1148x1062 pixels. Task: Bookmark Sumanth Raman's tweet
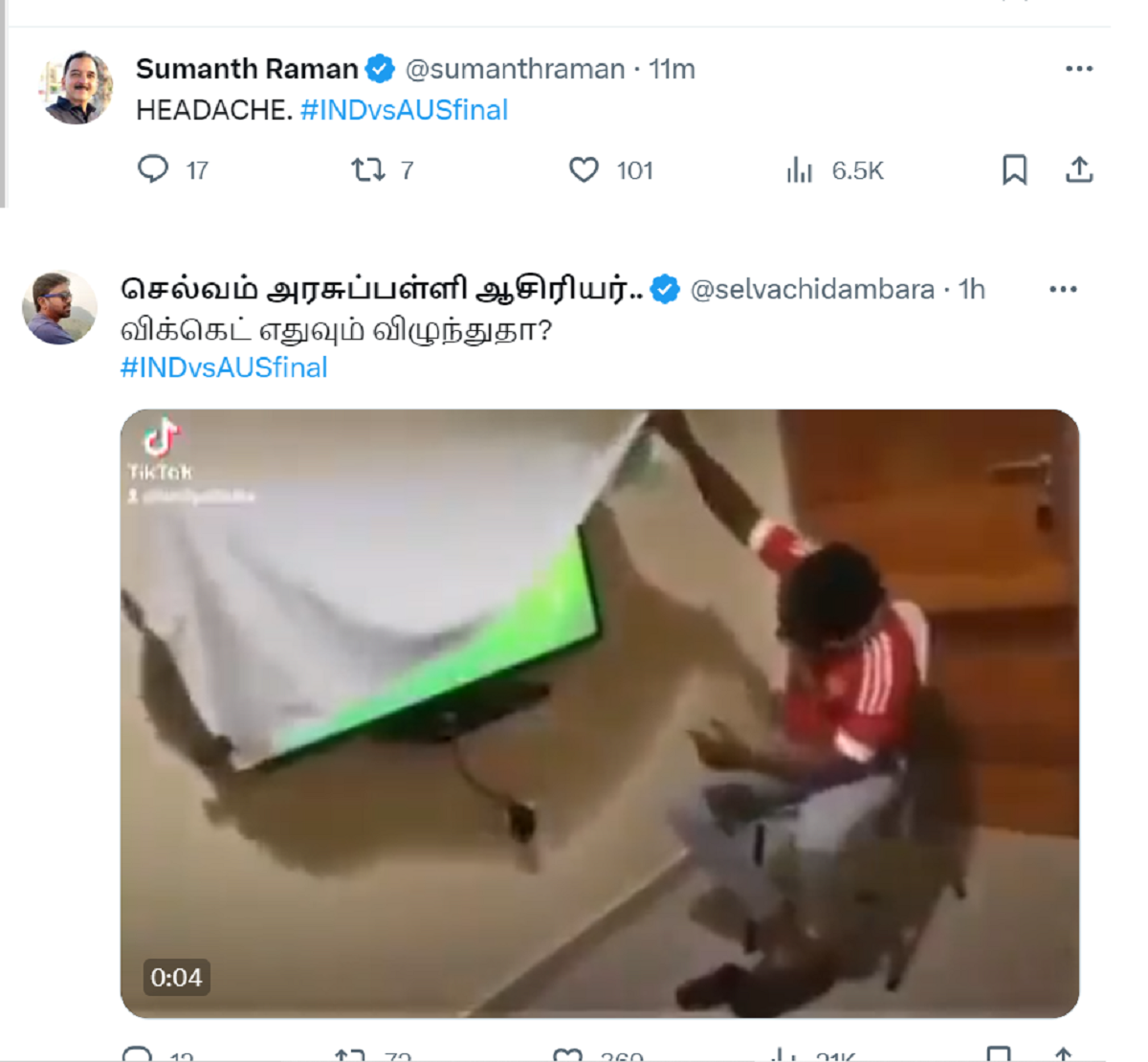tap(1014, 169)
